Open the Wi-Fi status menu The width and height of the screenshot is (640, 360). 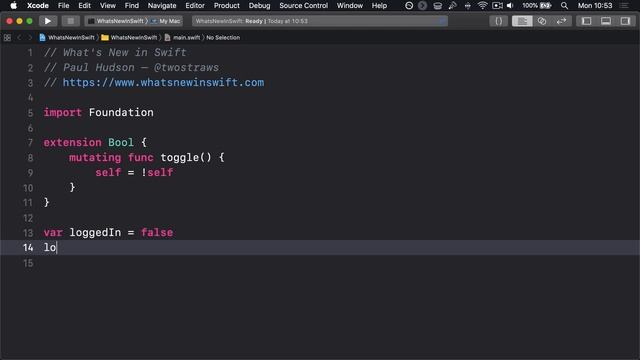click(x=482, y=5)
